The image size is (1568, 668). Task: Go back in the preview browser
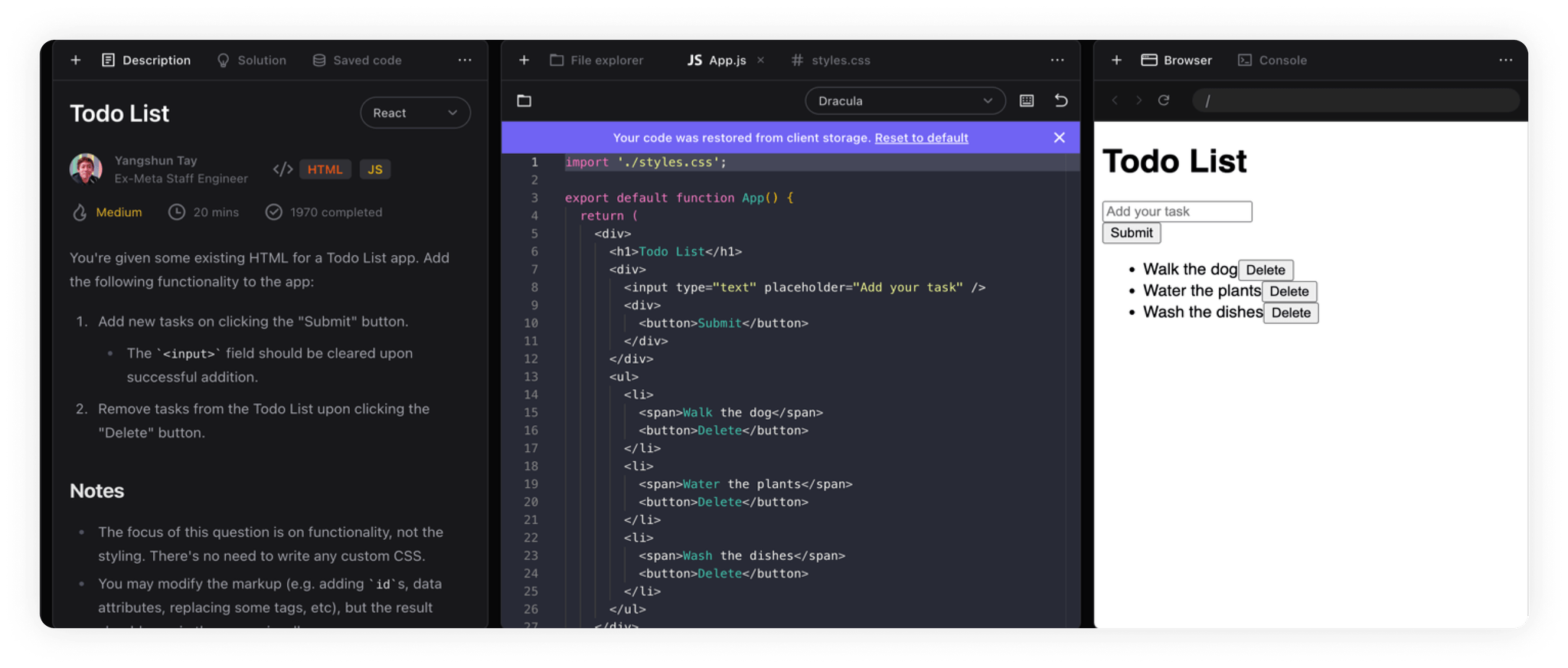click(1115, 100)
